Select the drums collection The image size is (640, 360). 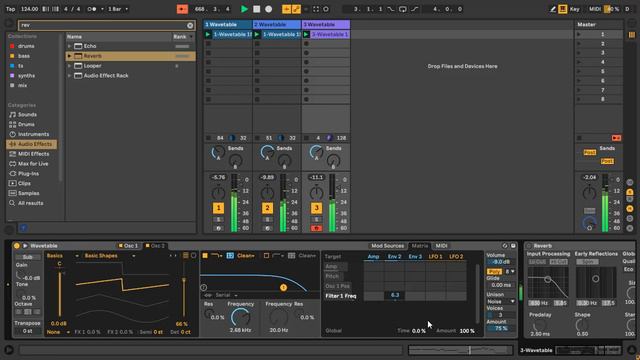pos(26,46)
